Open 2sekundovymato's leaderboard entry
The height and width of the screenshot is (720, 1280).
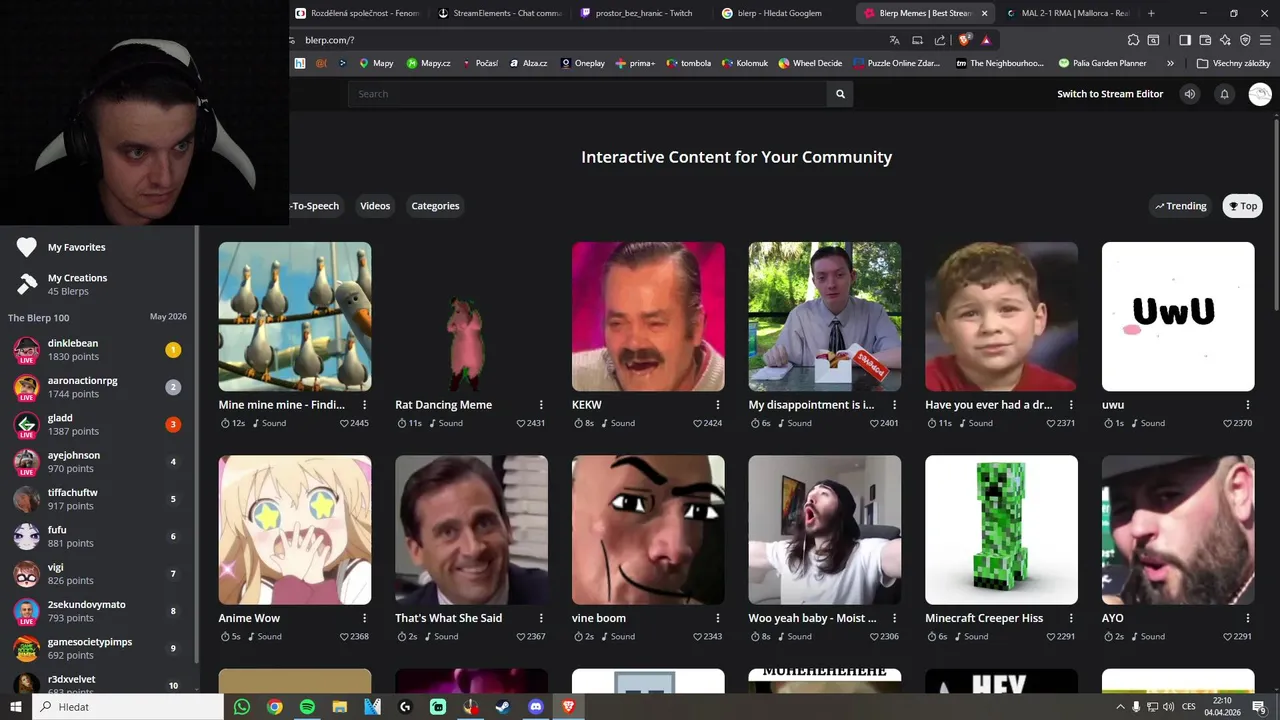click(x=97, y=611)
